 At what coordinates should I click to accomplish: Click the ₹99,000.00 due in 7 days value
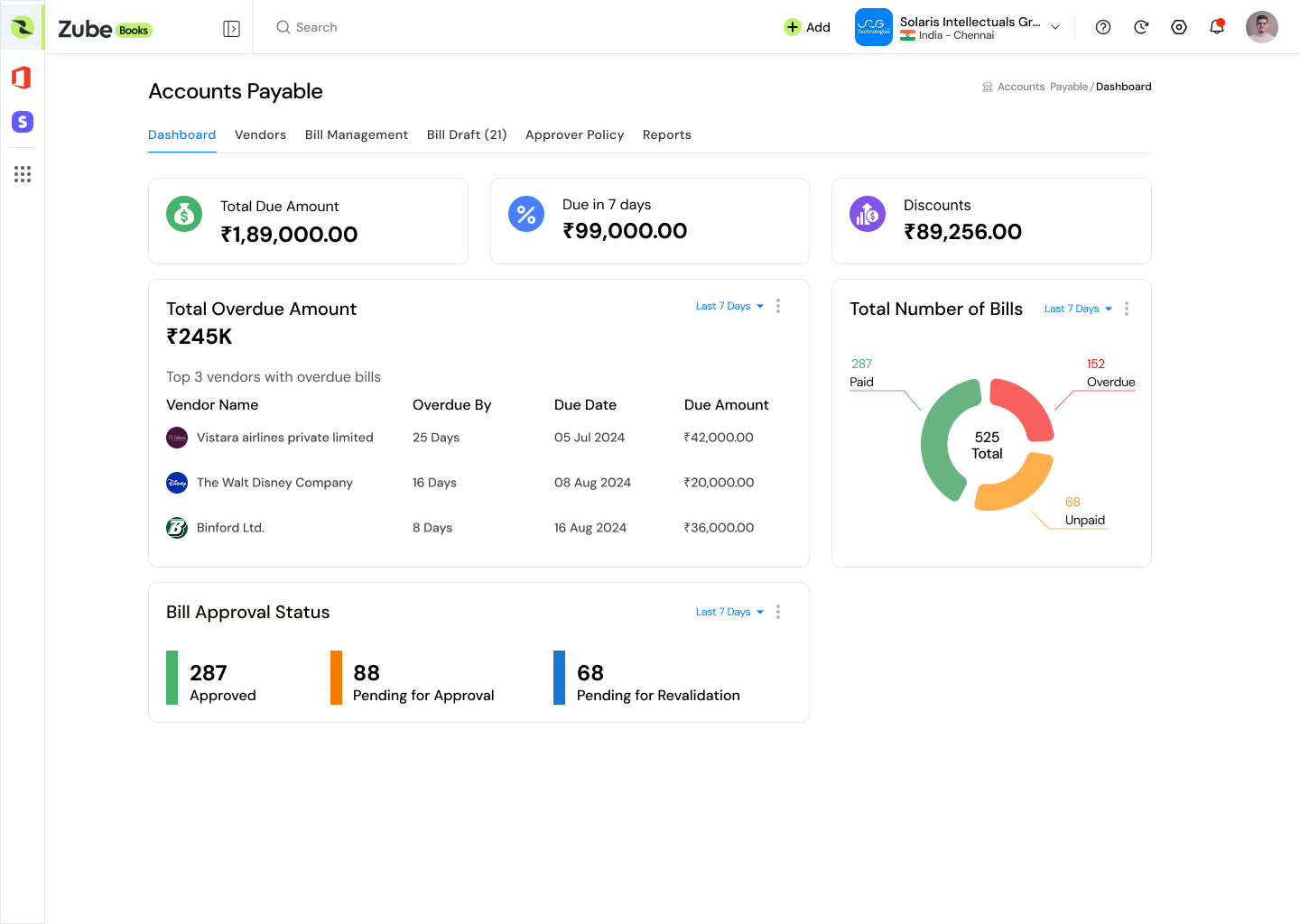click(625, 231)
